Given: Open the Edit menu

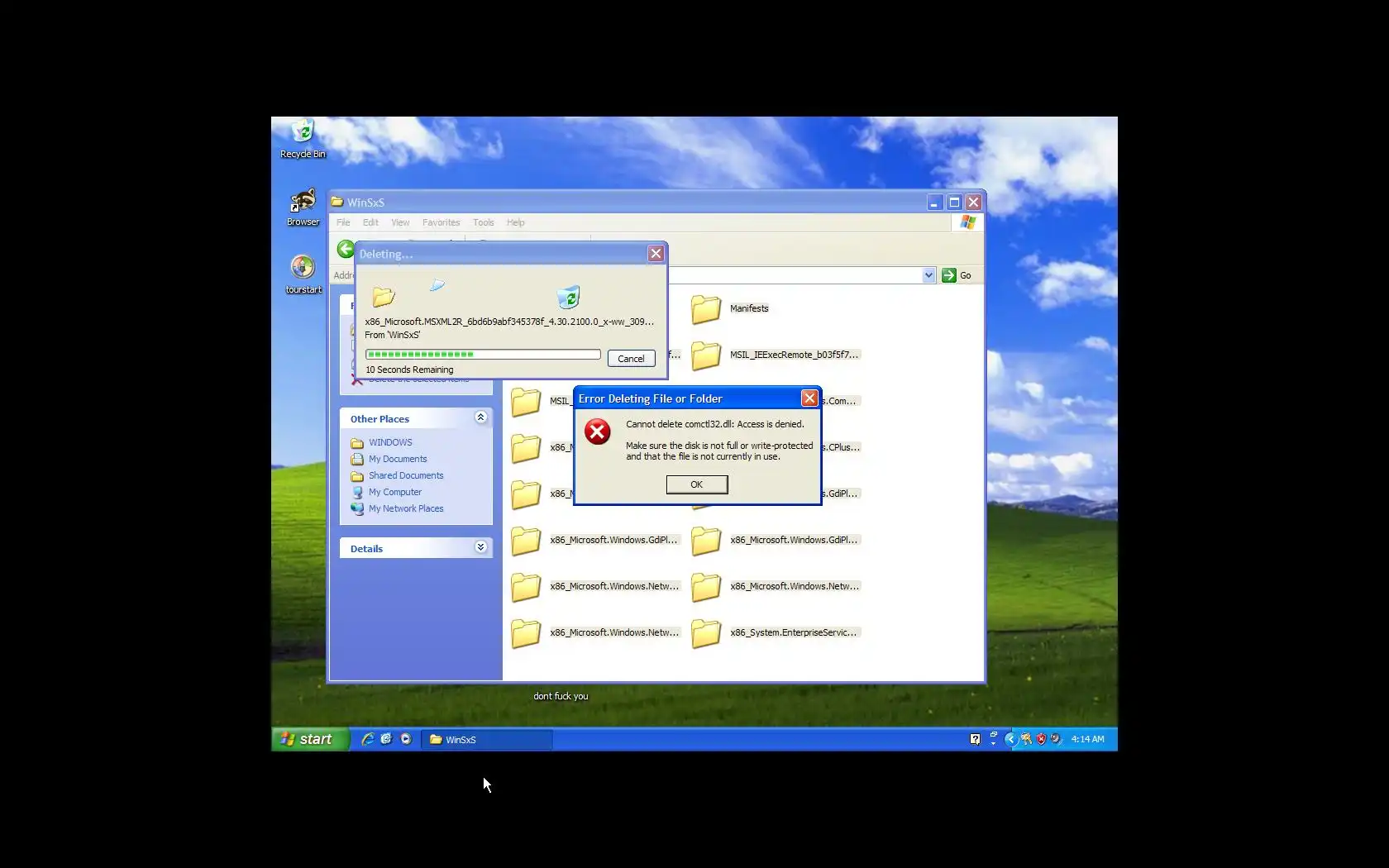Looking at the screenshot, I should tap(370, 222).
